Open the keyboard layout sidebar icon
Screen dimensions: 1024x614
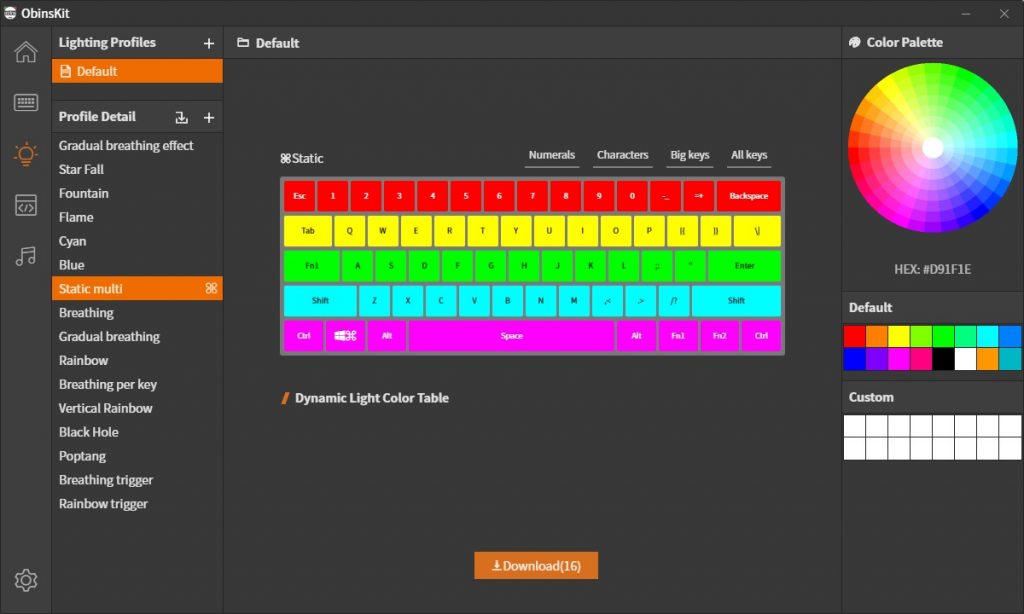pos(26,103)
